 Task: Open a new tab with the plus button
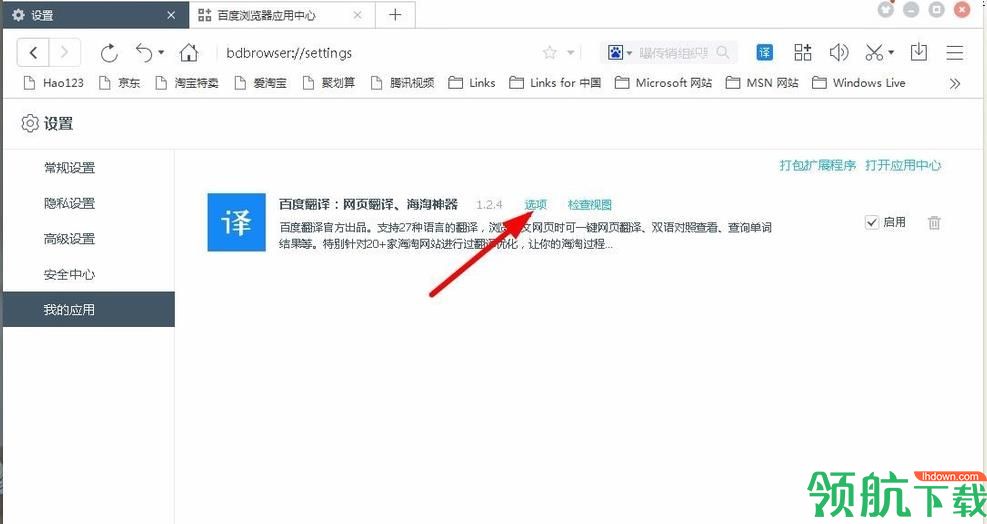click(x=395, y=14)
